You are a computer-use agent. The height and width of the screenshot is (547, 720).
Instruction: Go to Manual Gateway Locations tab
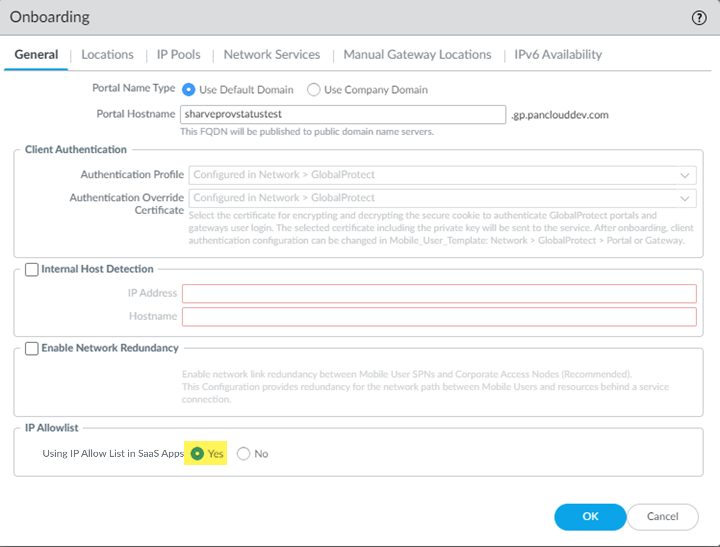(417, 55)
